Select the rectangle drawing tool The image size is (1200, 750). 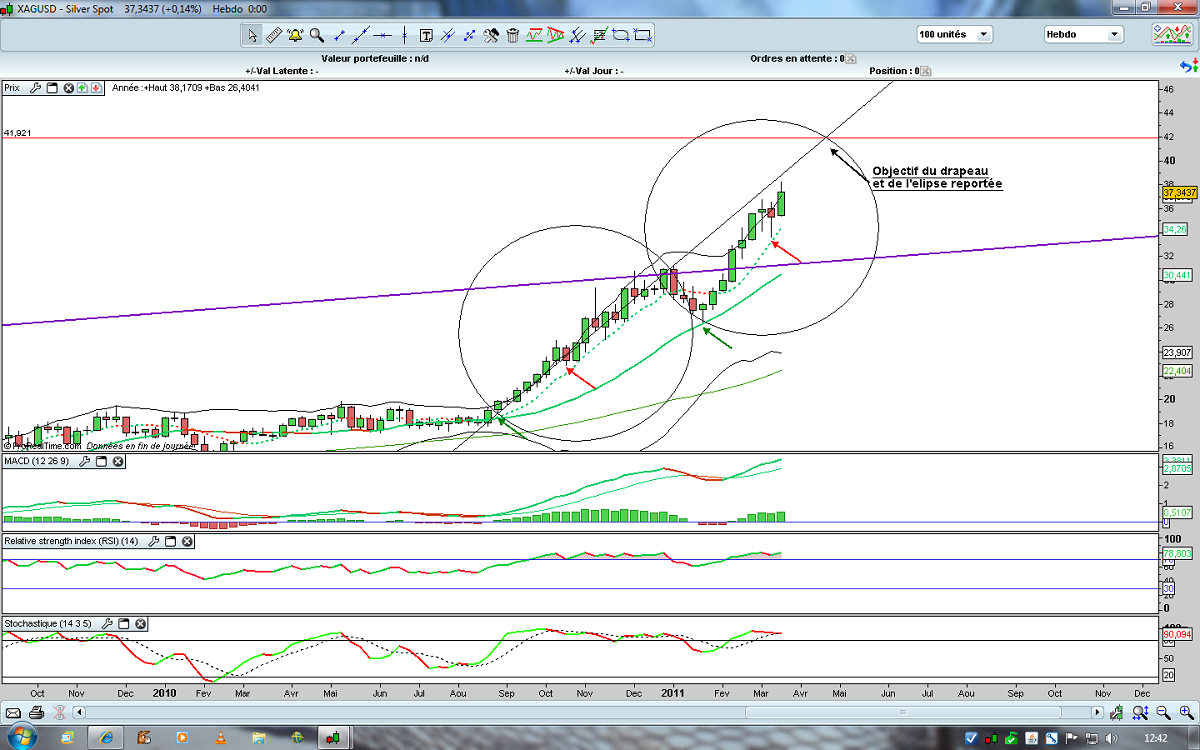pos(643,35)
